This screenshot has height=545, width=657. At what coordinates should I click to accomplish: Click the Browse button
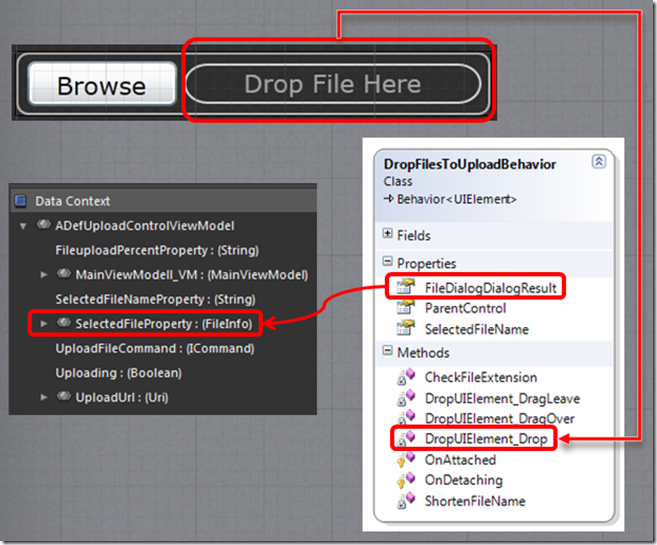(102, 84)
